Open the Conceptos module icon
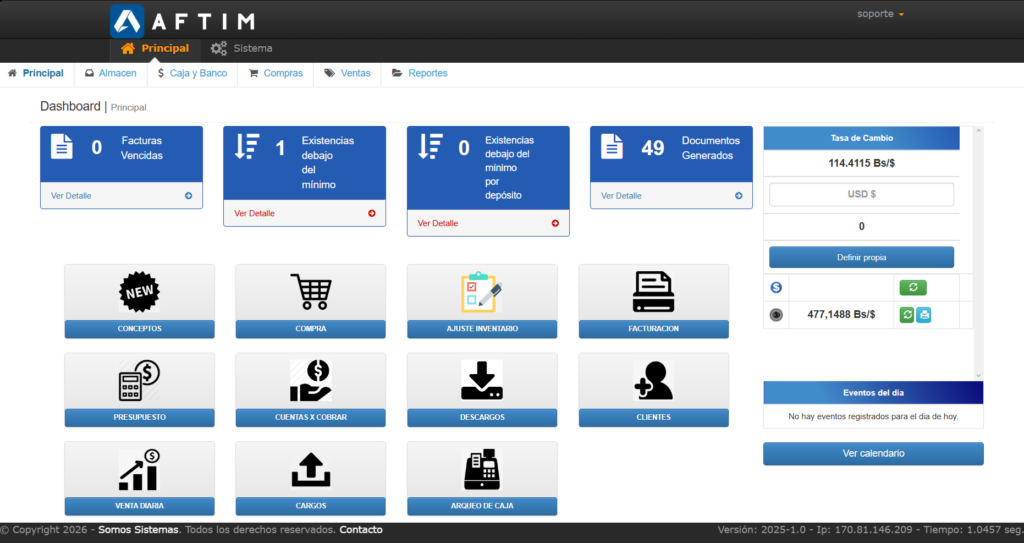 coord(139,292)
